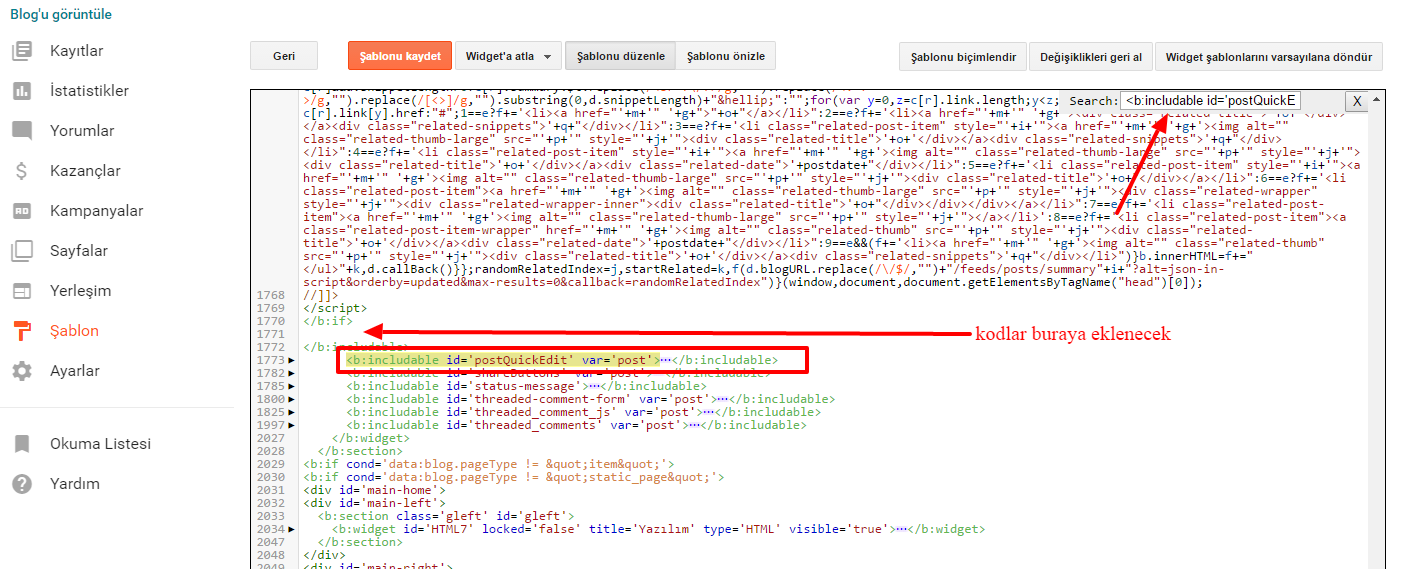Switch to Şablonu önizle preview
1413x569 pixels.
pyautogui.click(x=726, y=56)
